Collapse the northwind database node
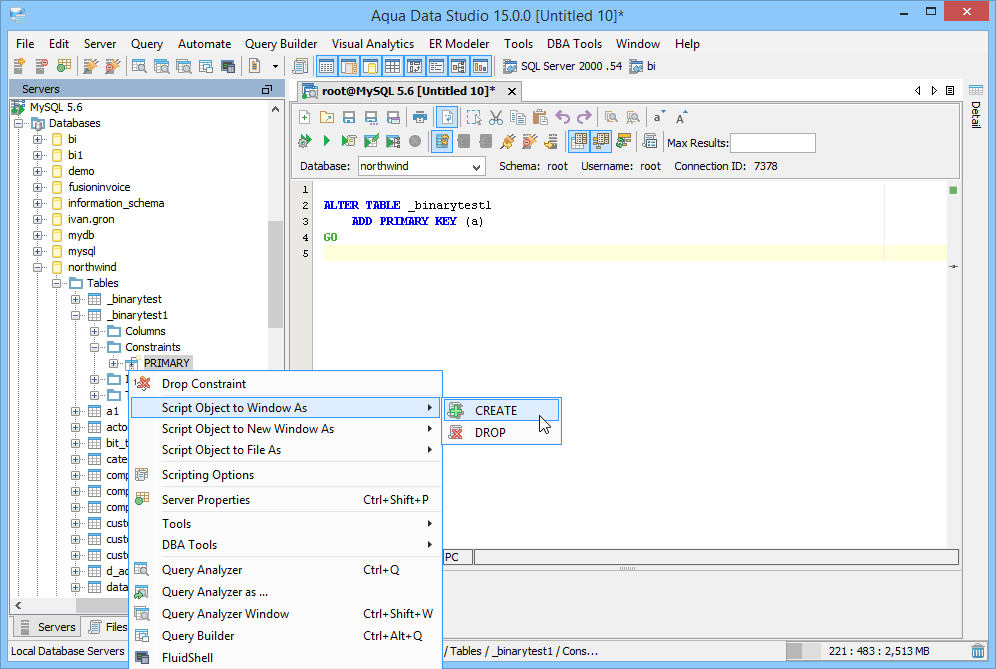Viewport: 996px width, 669px height. 37,267
